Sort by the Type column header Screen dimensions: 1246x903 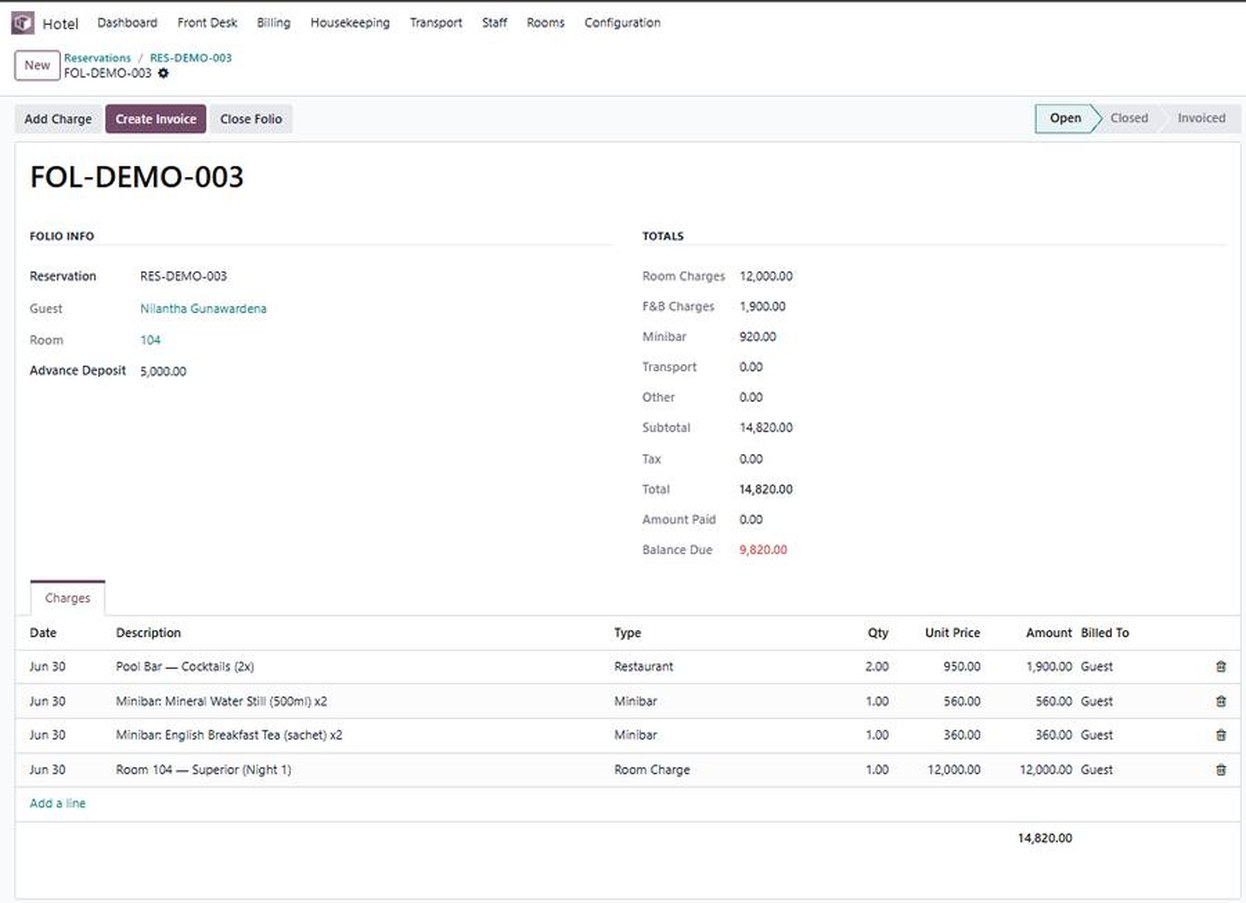[628, 633]
